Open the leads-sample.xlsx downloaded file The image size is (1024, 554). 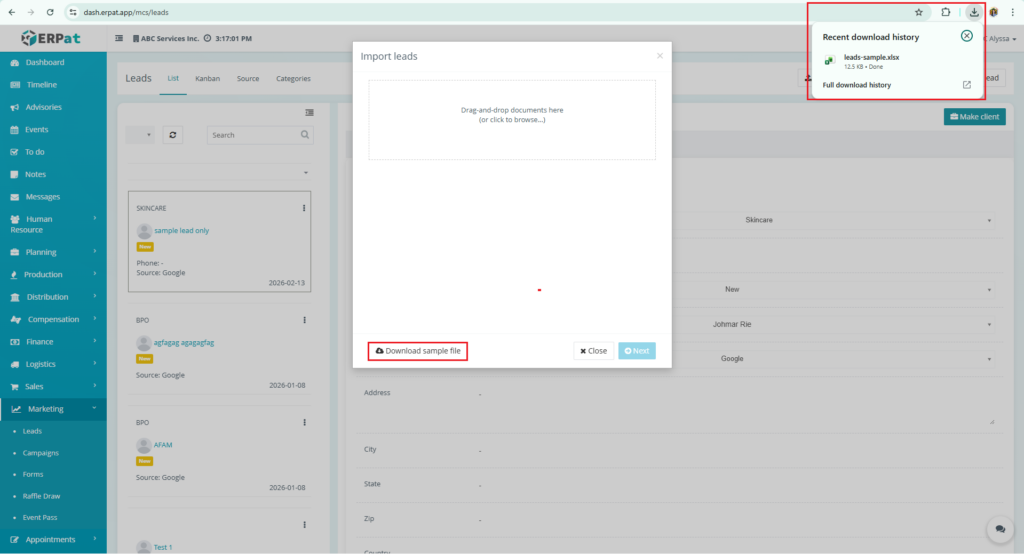[870, 57]
